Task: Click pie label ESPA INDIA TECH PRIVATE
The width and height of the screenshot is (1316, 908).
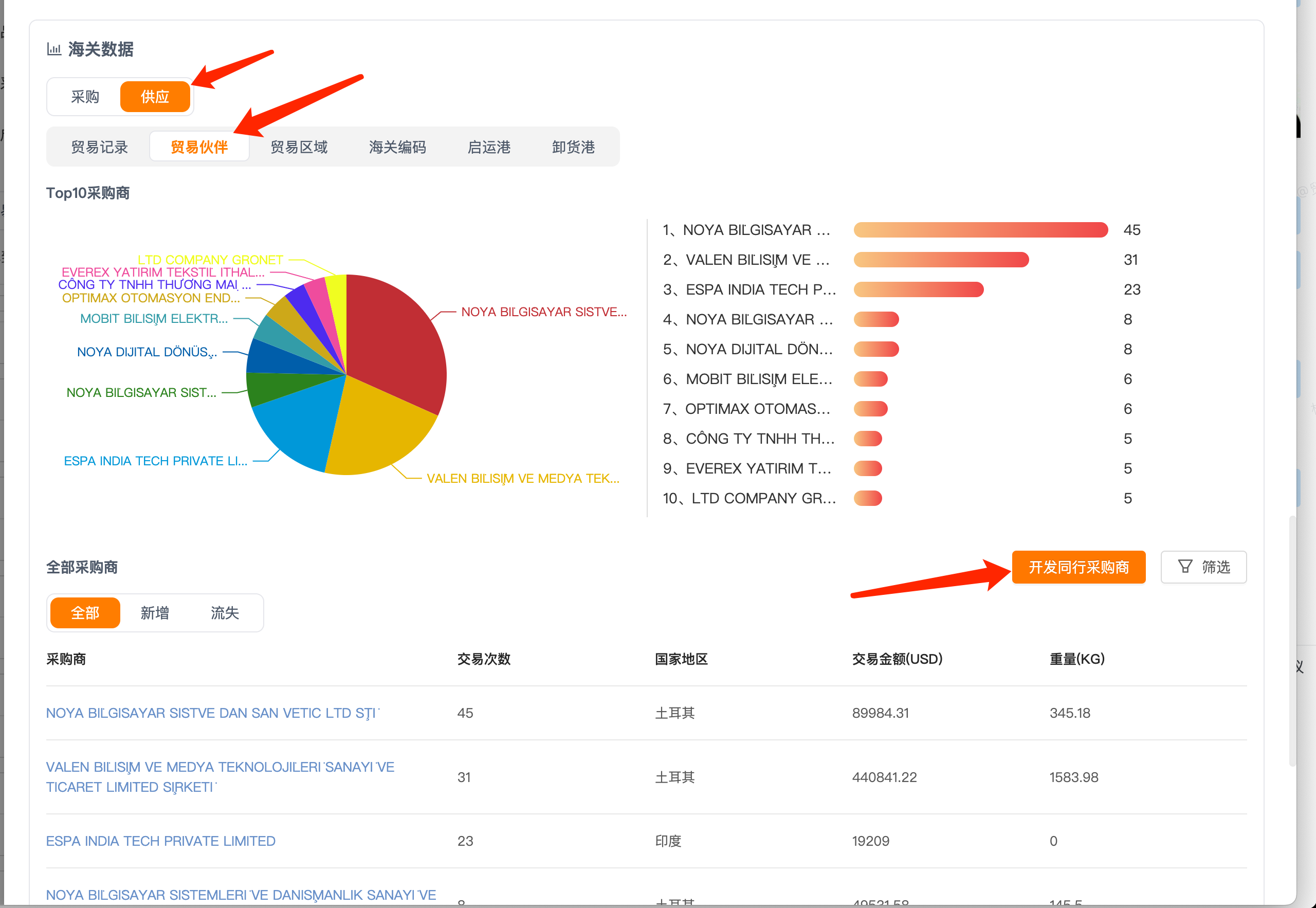Action: click(x=156, y=461)
